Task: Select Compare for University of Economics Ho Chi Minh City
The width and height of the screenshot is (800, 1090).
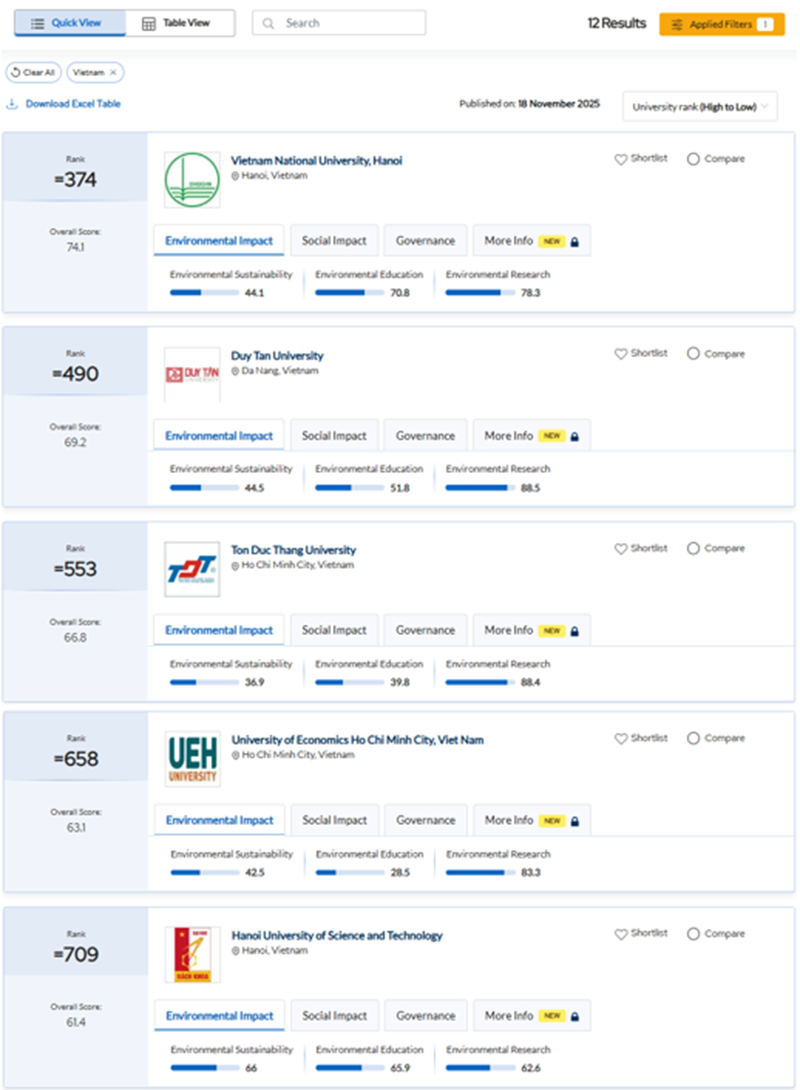Action: (x=693, y=738)
